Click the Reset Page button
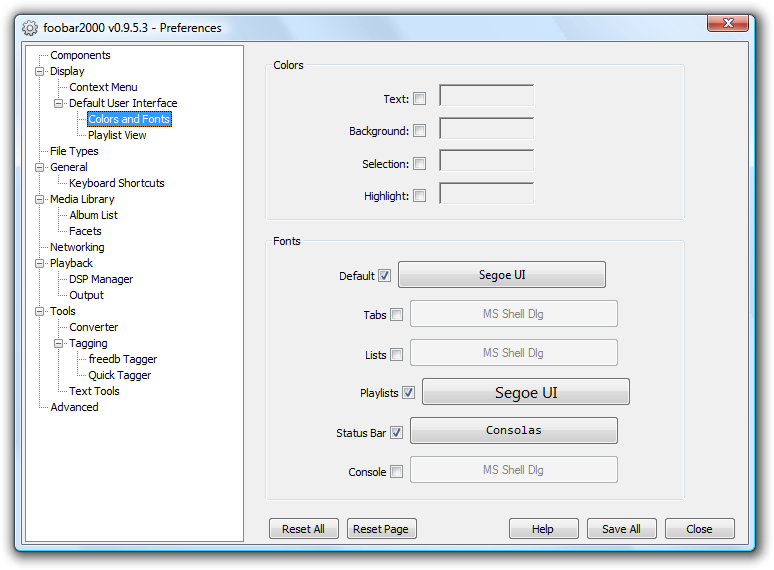 point(382,529)
